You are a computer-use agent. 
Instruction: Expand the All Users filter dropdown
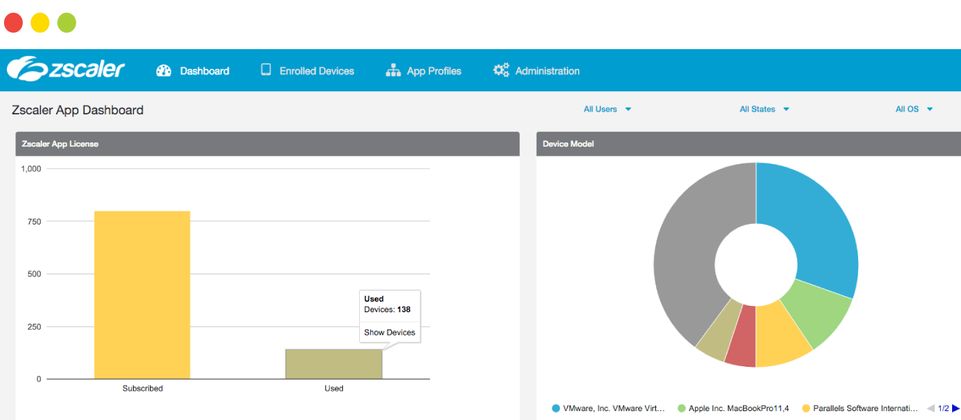tap(607, 109)
